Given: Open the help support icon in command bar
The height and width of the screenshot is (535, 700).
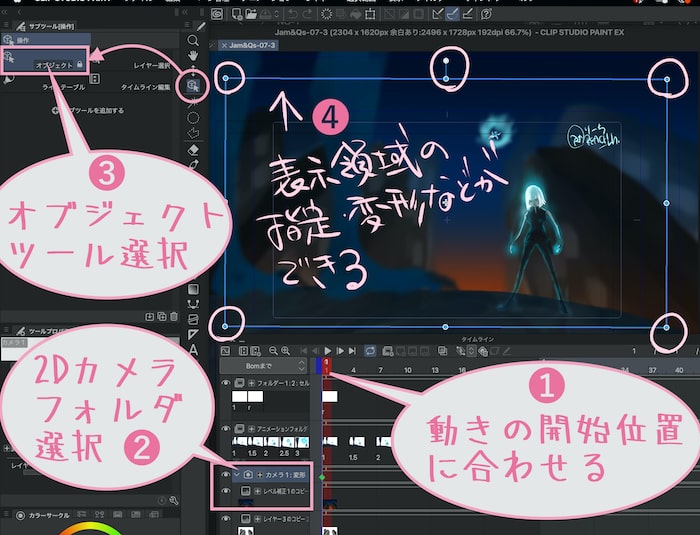Looking at the screenshot, I should point(486,14).
